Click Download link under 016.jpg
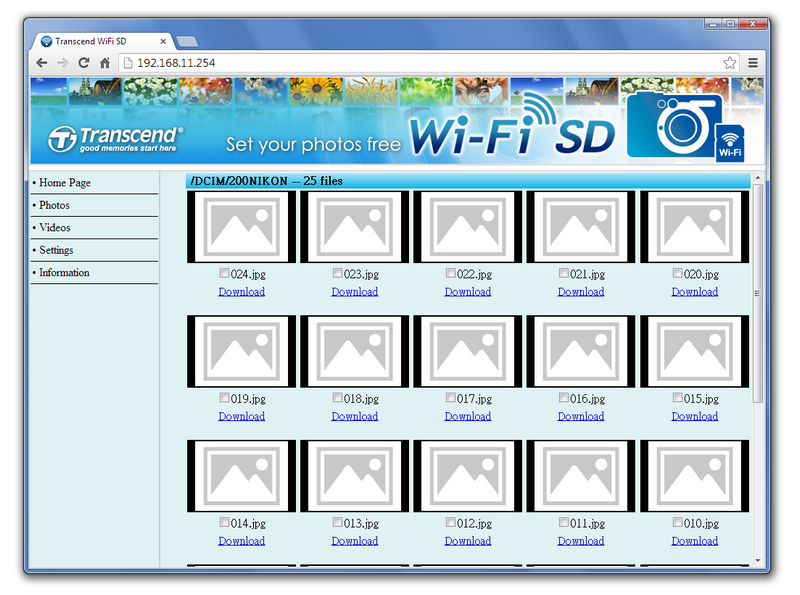The width and height of the screenshot is (800, 595). (x=581, y=416)
